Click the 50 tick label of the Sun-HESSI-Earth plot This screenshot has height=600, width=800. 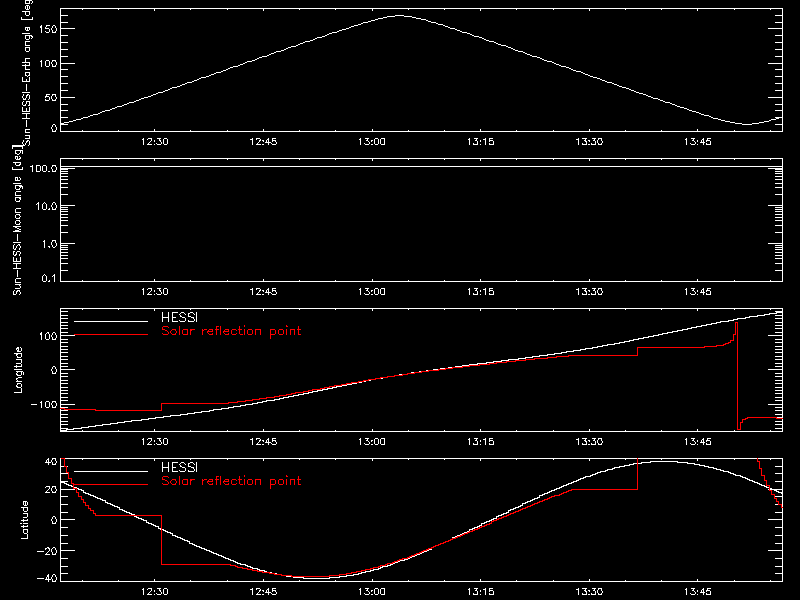pyautogui.click(x=51, y=97)
